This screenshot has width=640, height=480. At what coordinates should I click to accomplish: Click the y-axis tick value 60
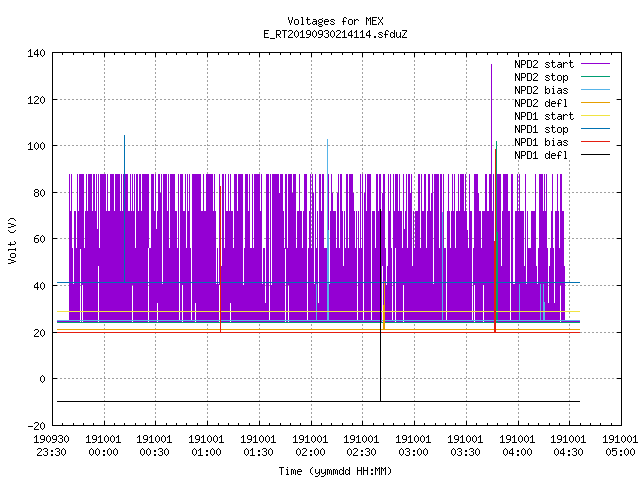tap(39, 239)
